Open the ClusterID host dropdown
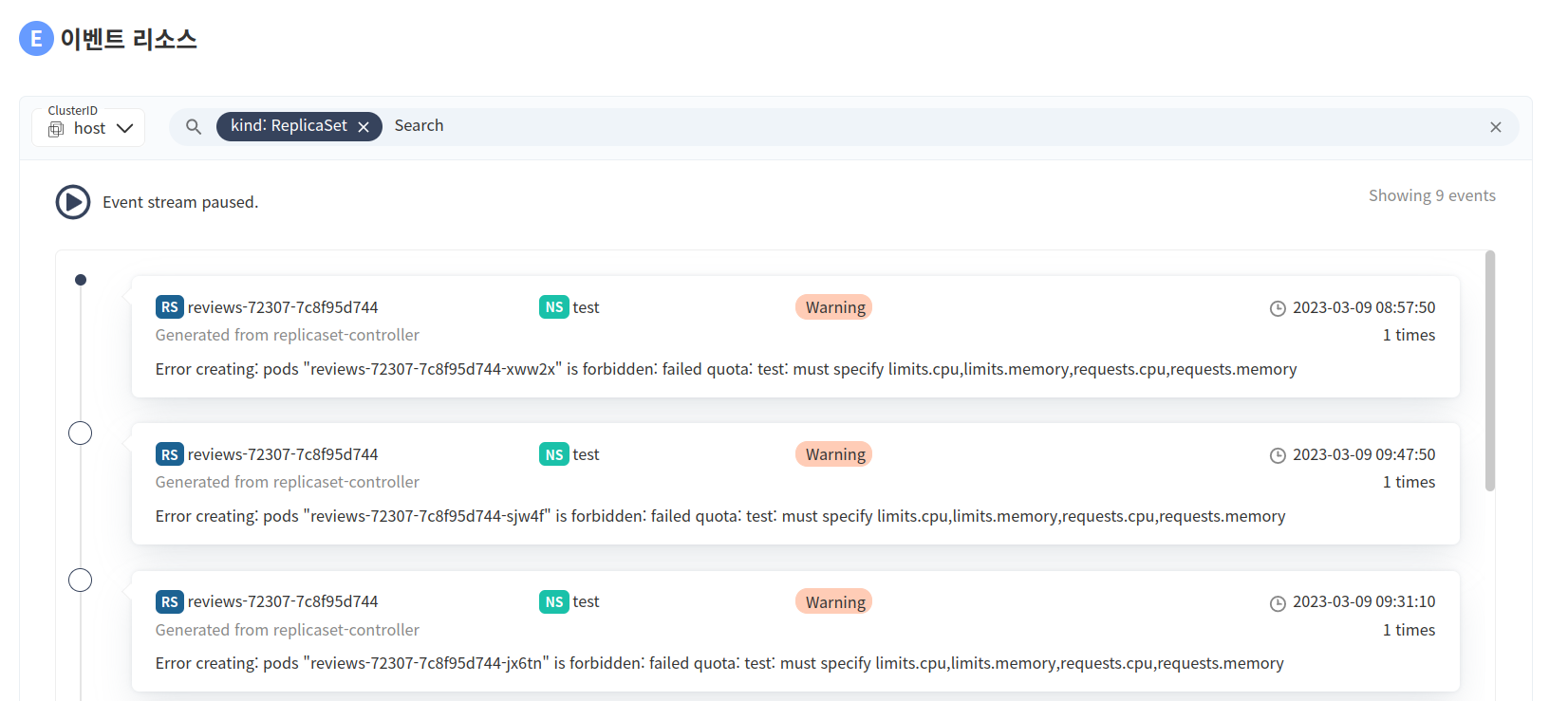The height and width of the screenshot is (701, 1568). [x=88, y=128]
